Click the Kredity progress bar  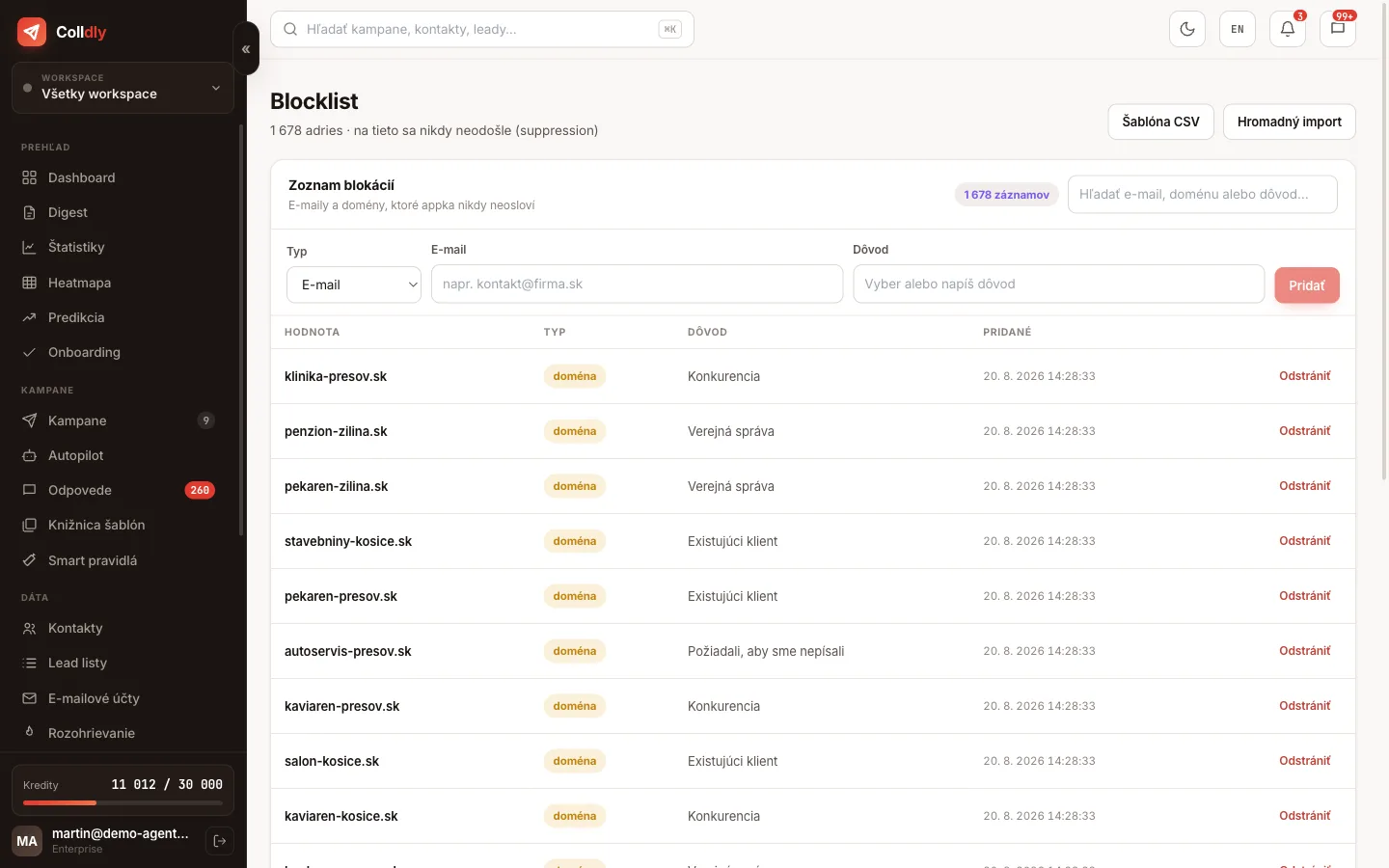tap(123, 802)
